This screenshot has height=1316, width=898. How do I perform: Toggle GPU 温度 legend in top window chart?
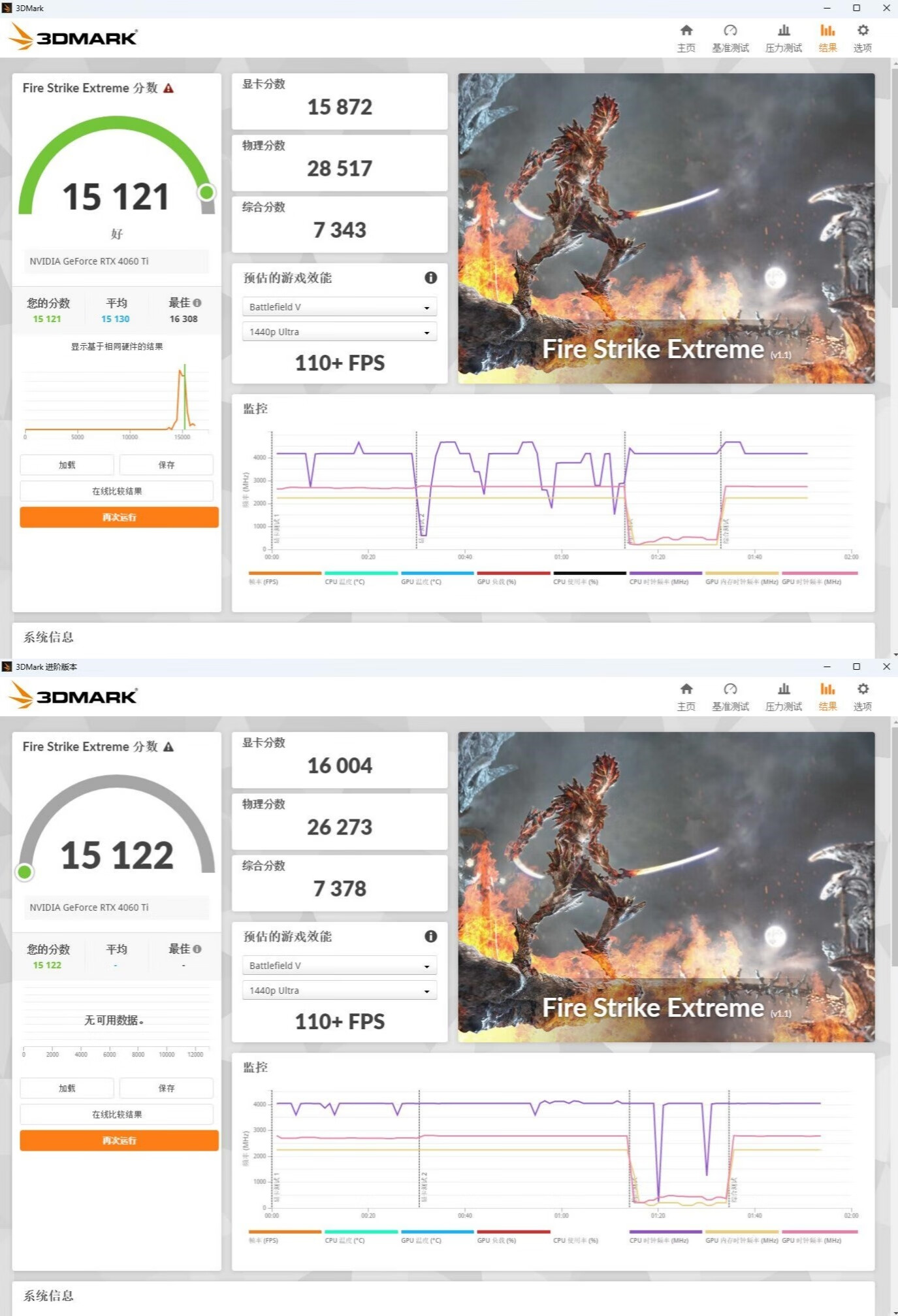pyautogui.click(x=438, y=578)
